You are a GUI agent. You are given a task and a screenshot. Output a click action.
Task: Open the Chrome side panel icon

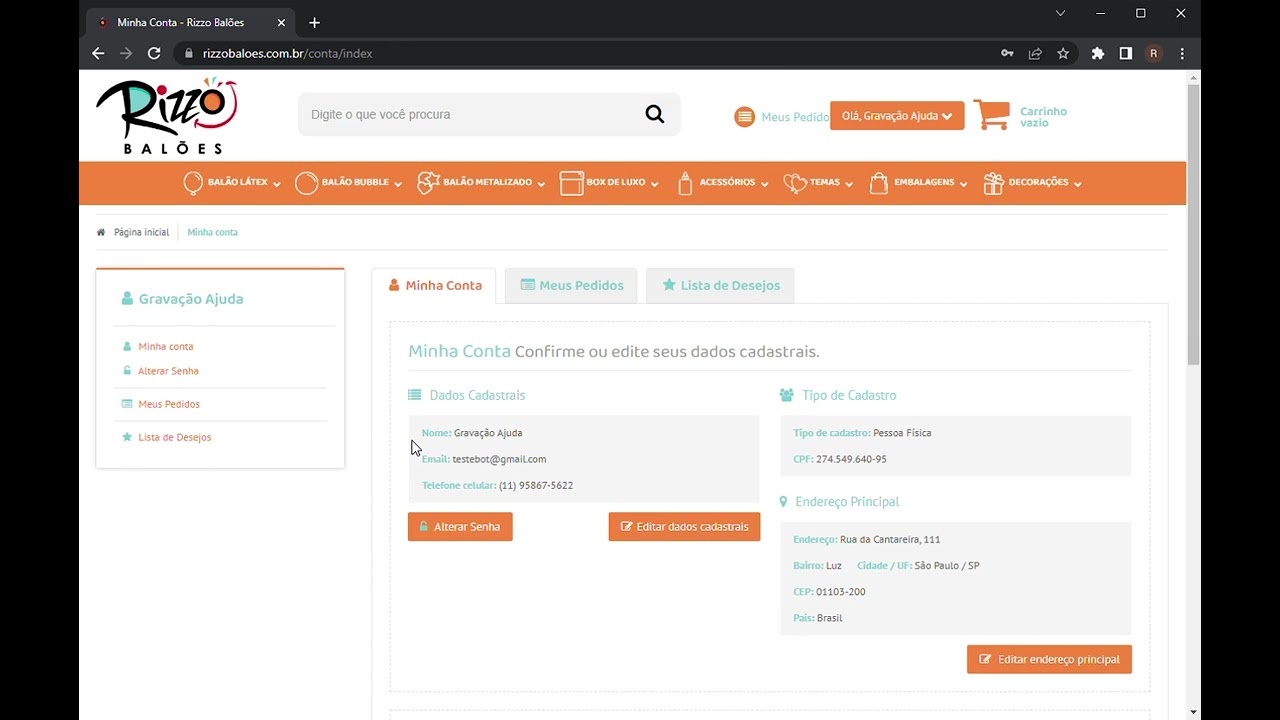(1126, 53)
